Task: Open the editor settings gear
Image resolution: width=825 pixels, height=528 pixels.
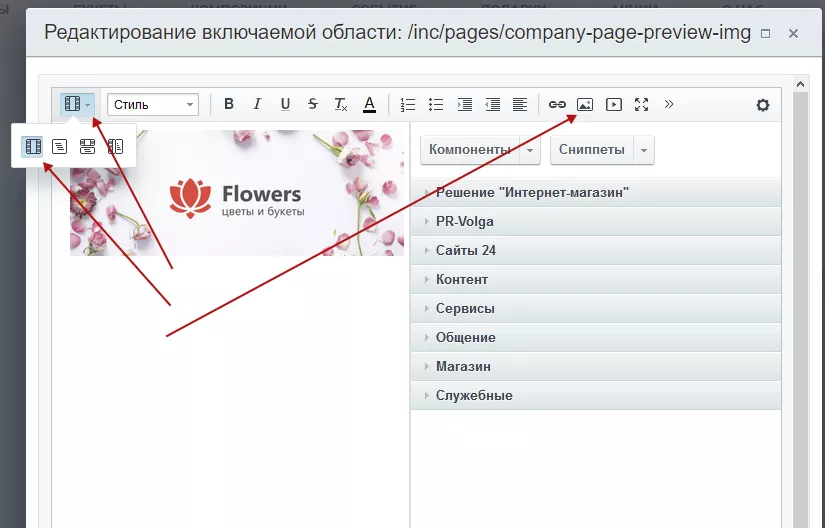Action: point(762,105)
